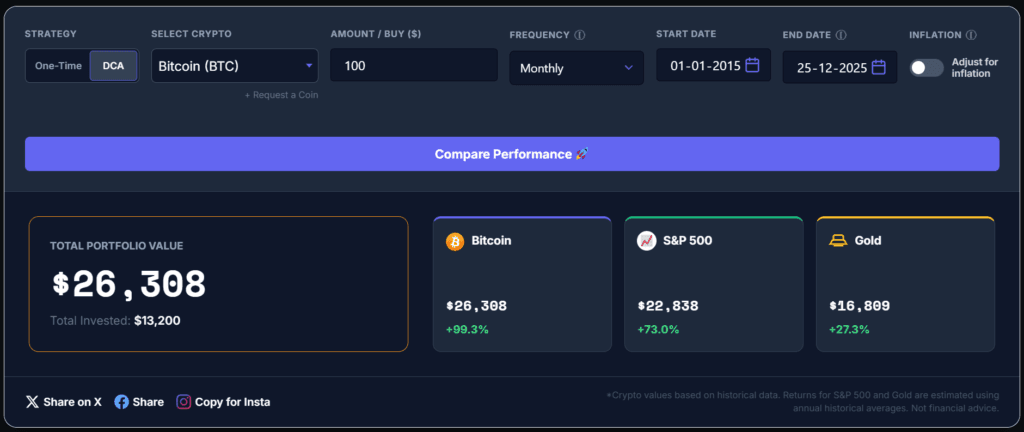Screen dimensions: 1024x432
Task: Select the DCA strategy option
Action: pyautogui.click(x=113, y=66)
